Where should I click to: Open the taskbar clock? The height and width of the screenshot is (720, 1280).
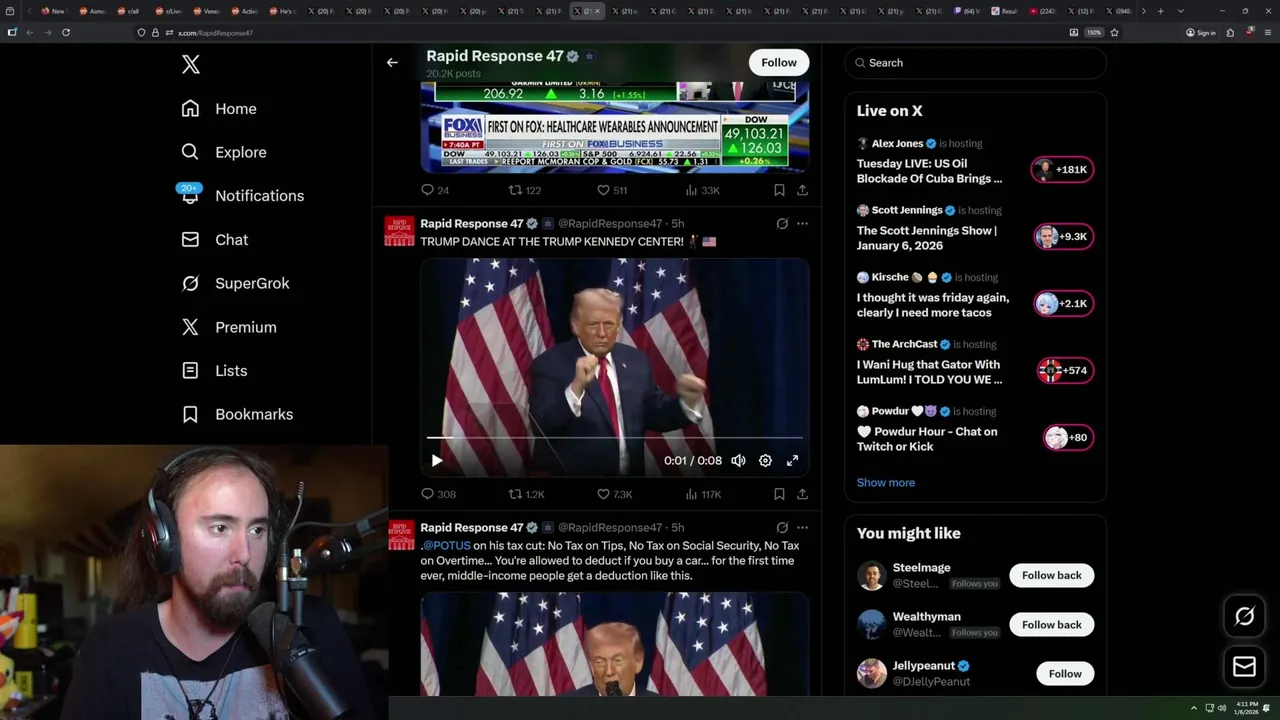pyautogui.click(x=1246, y=708)
